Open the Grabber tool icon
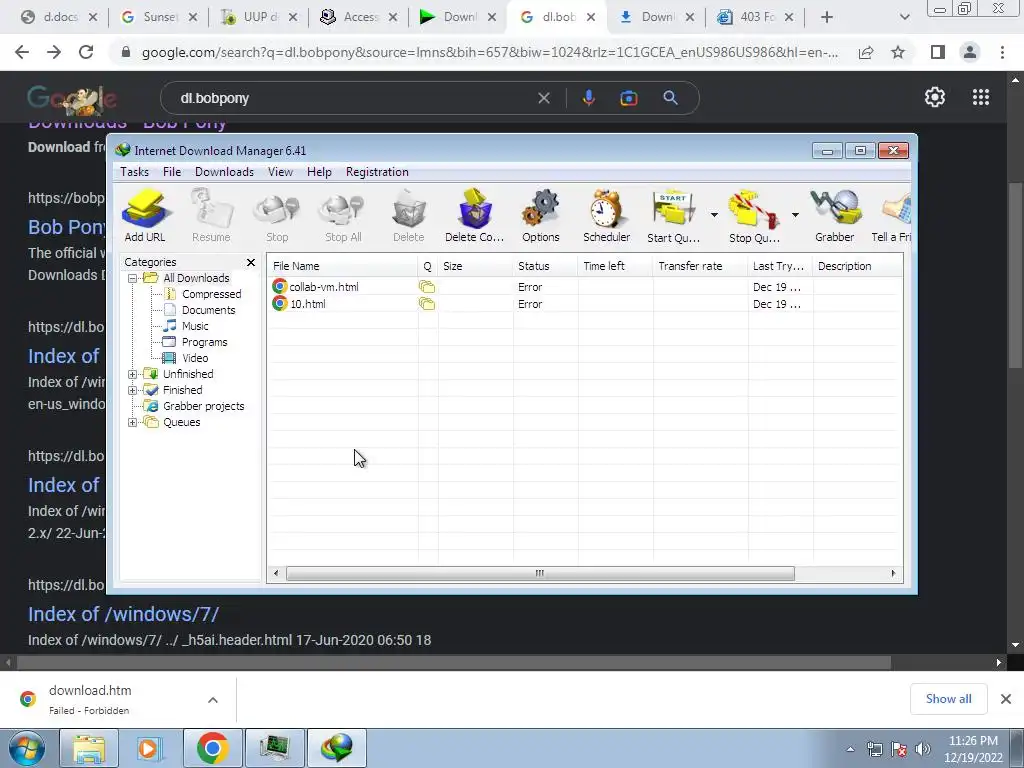 [x=835, y=216]
